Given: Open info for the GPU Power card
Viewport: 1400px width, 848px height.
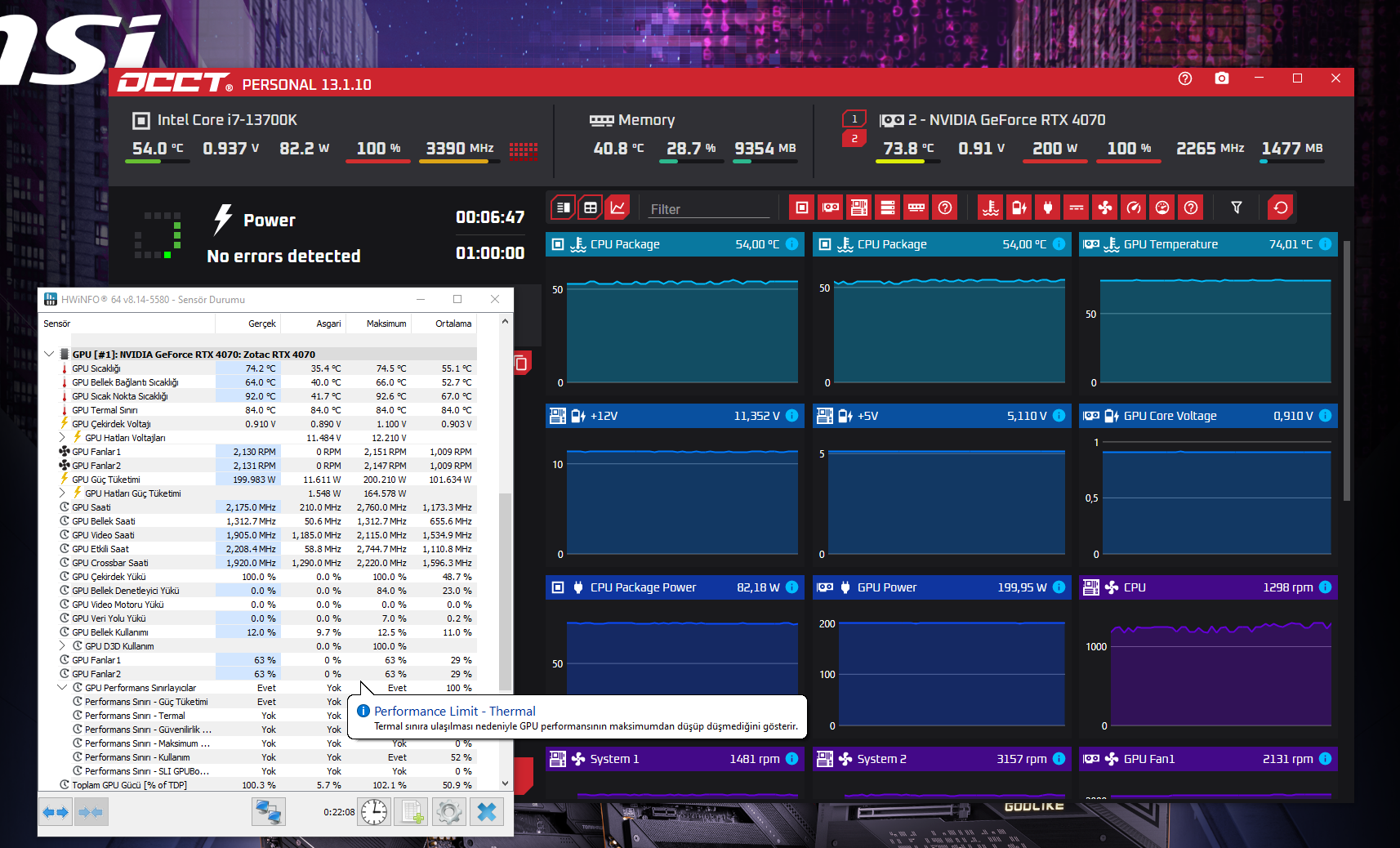Looking at the screenshot, I should click(1059, 587).
